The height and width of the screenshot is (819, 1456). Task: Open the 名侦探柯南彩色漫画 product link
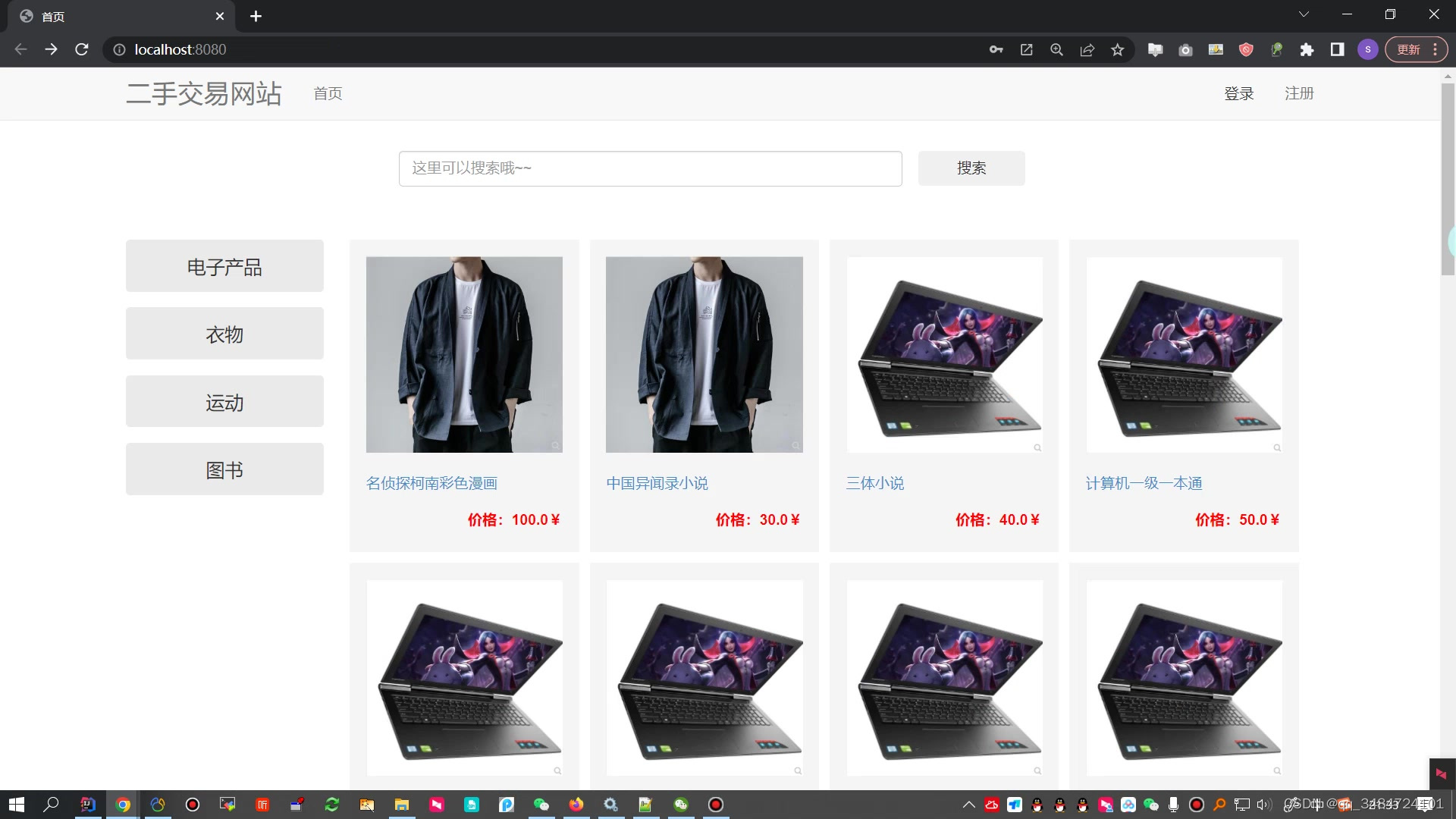click(431, 483)
